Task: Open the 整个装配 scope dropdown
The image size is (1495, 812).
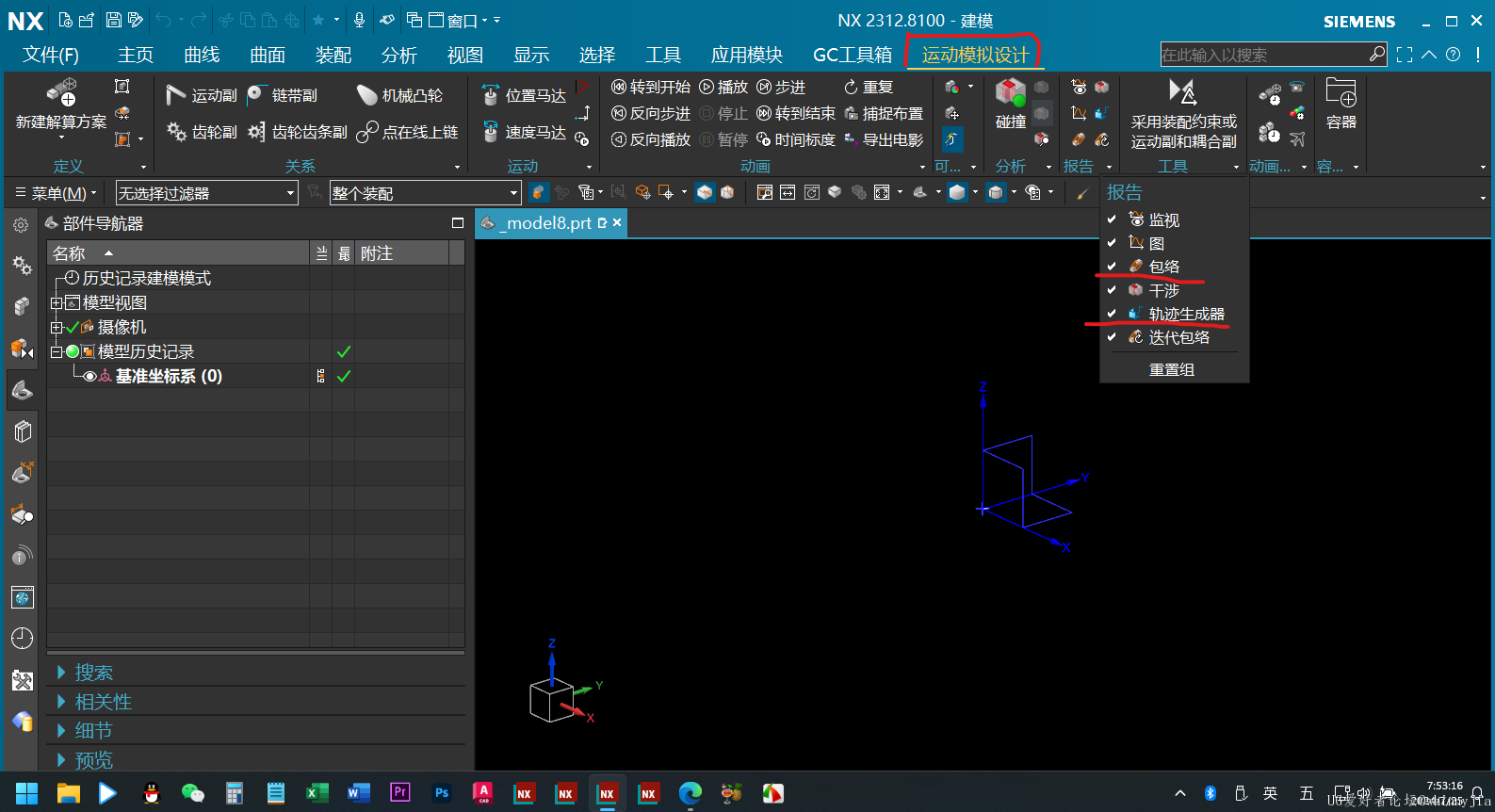Action: [x=426, y=193]
